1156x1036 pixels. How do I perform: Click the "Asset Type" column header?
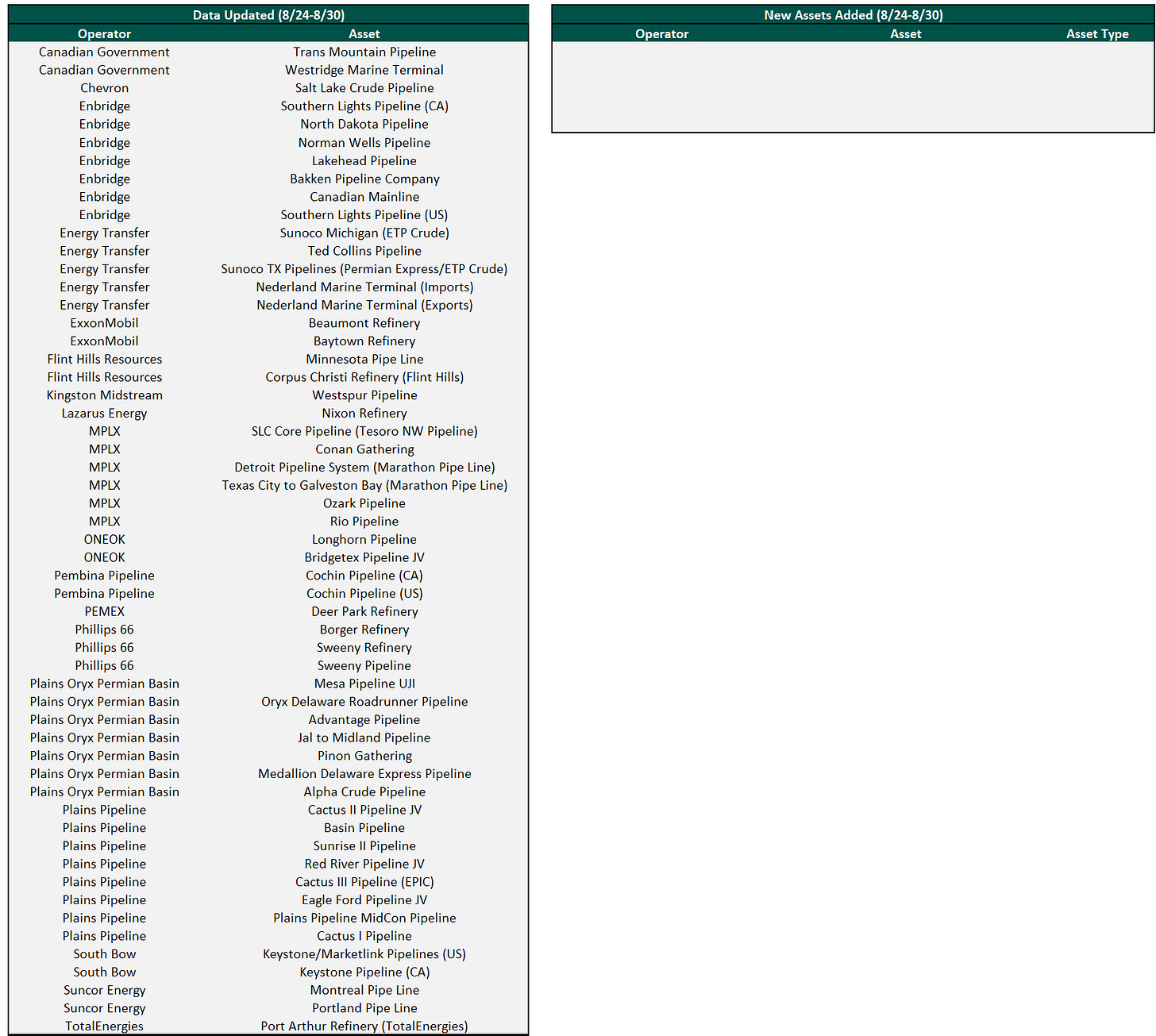[1097, 34]
